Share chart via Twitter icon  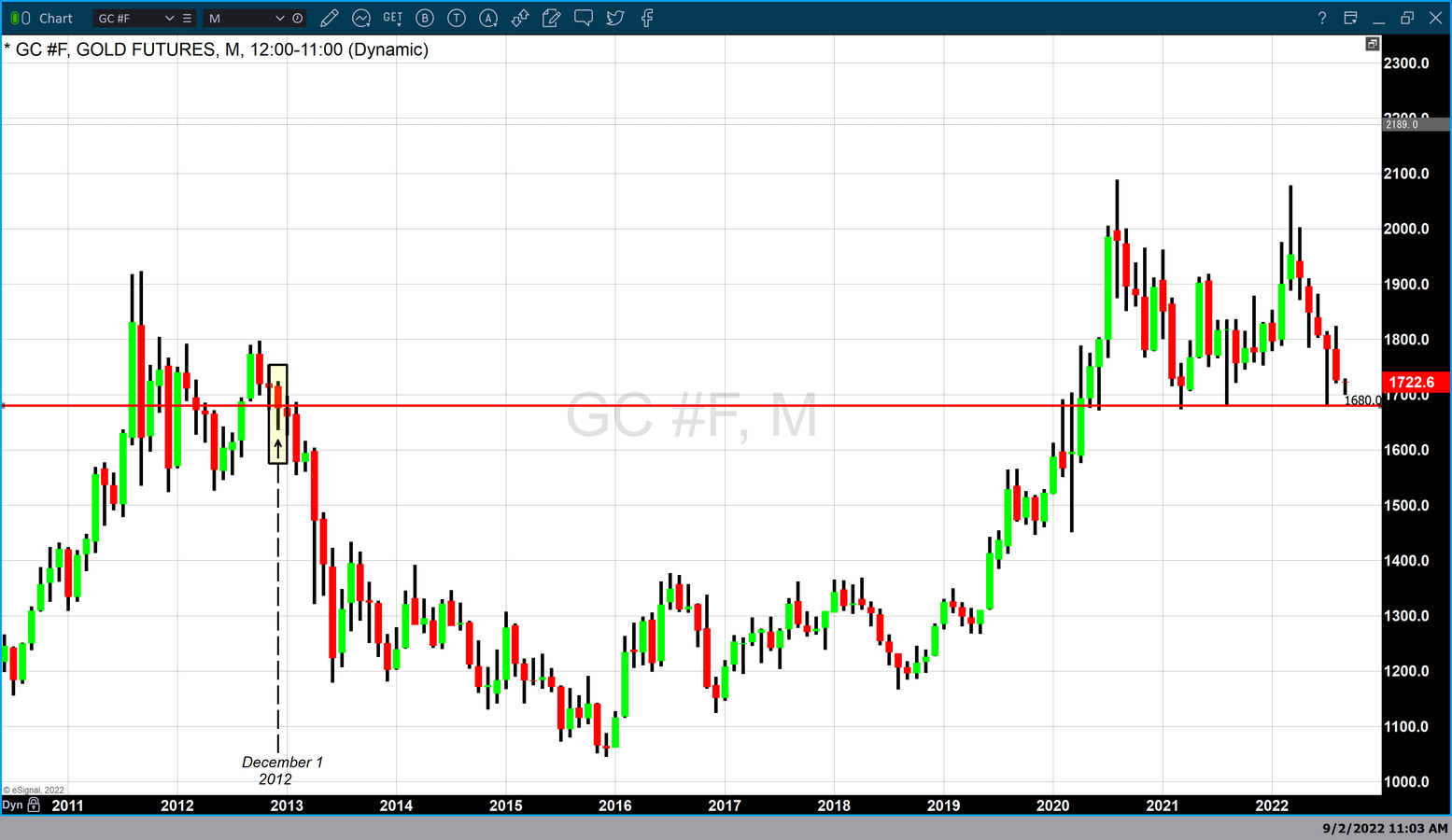coord(615,18)
